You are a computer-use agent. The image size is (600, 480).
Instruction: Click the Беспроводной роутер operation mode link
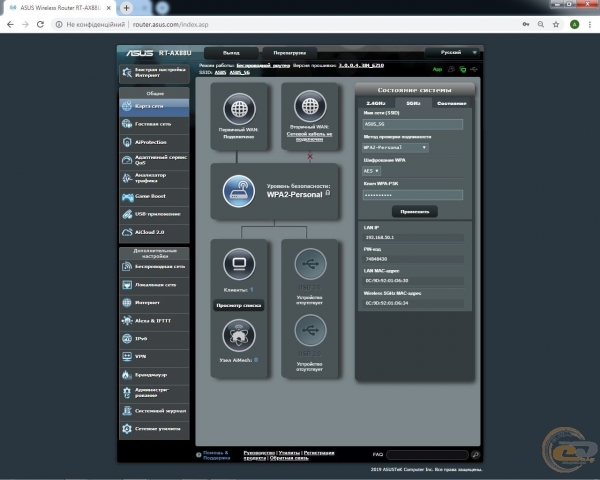(x=263, y=65)
